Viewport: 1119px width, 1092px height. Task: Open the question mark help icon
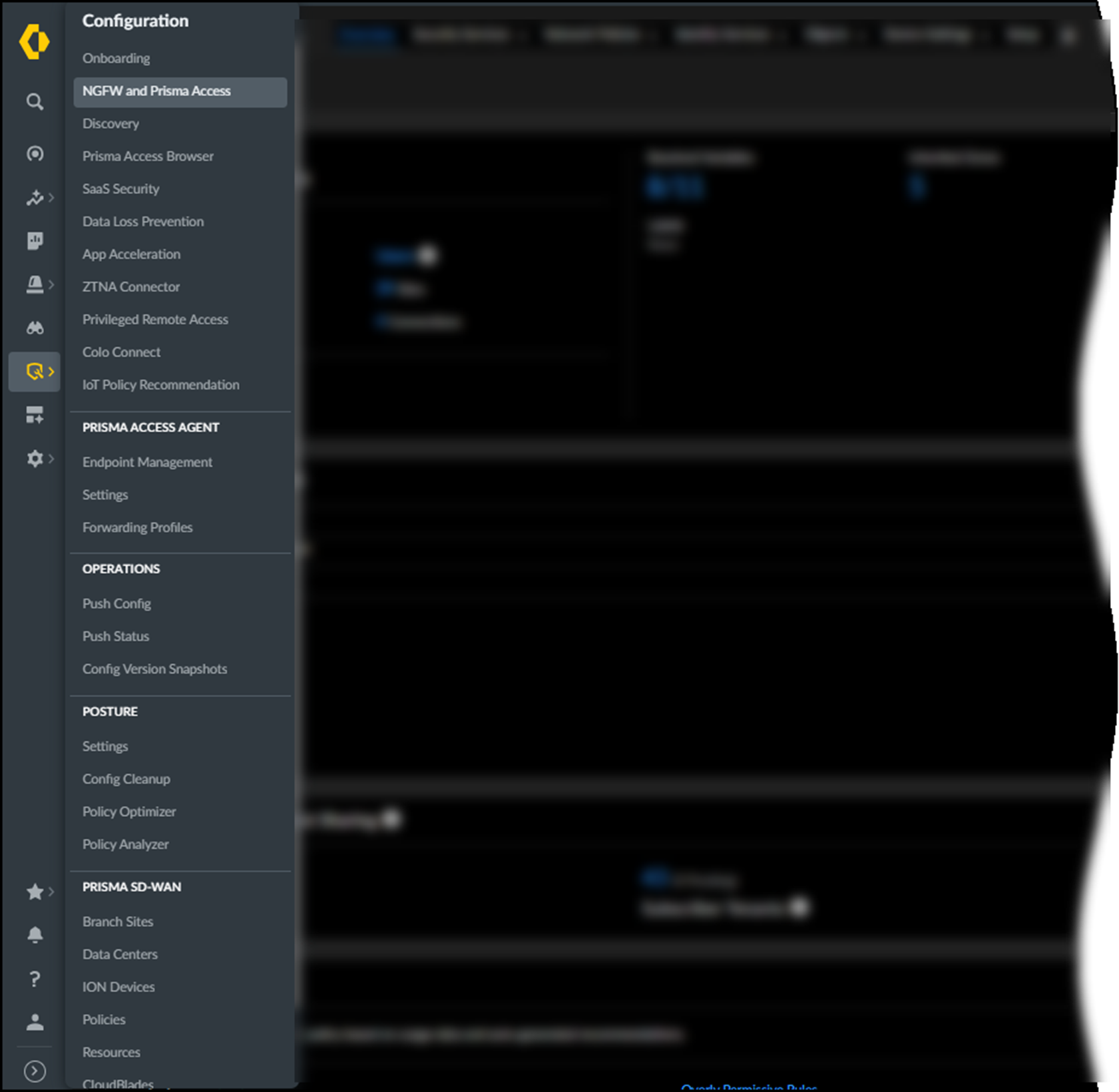tap(35, 979)
